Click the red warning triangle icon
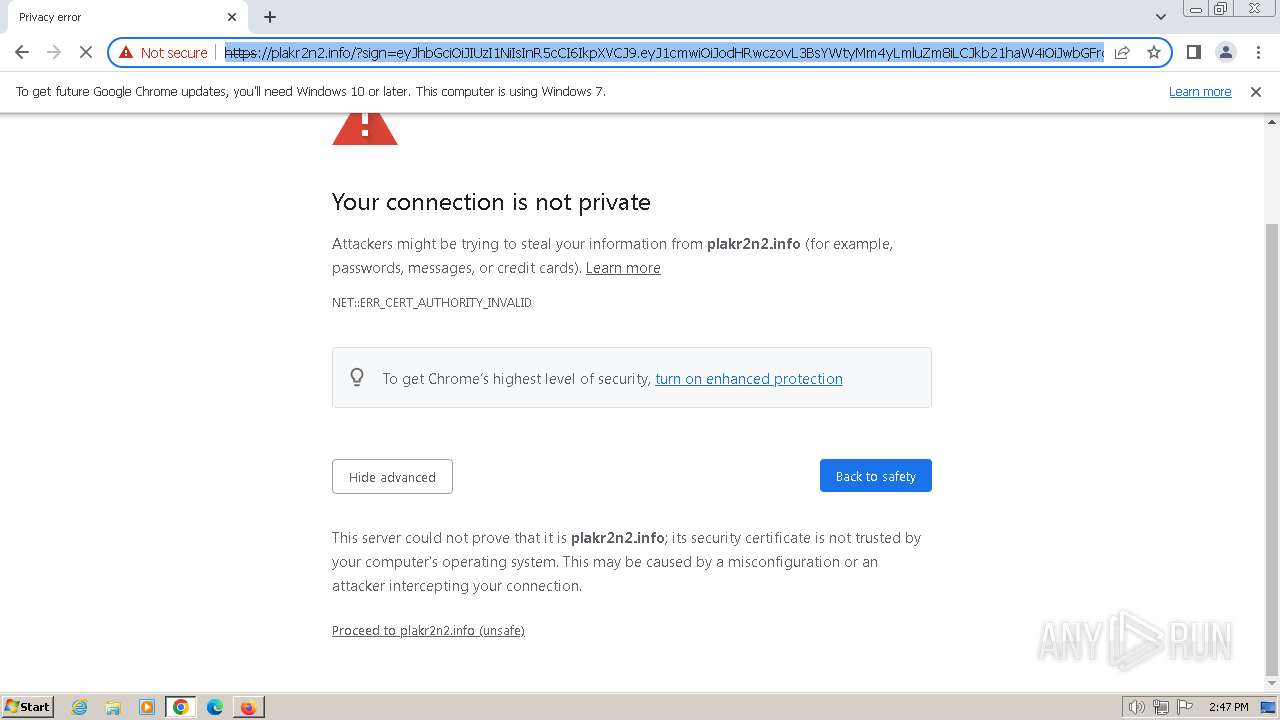Image resolution: width=1280 pixels, height=720 pixels. click(x=365, y=129)
